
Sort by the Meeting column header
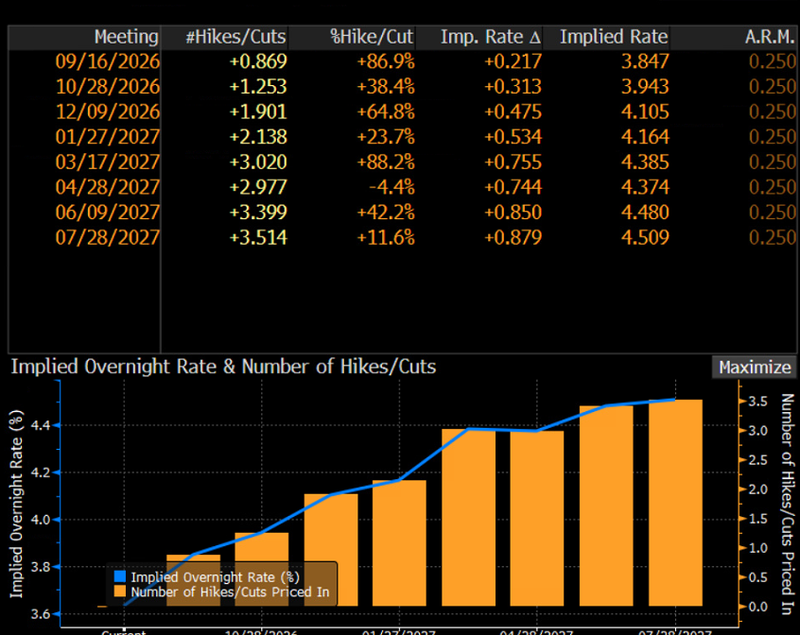[x=84, y=37]
